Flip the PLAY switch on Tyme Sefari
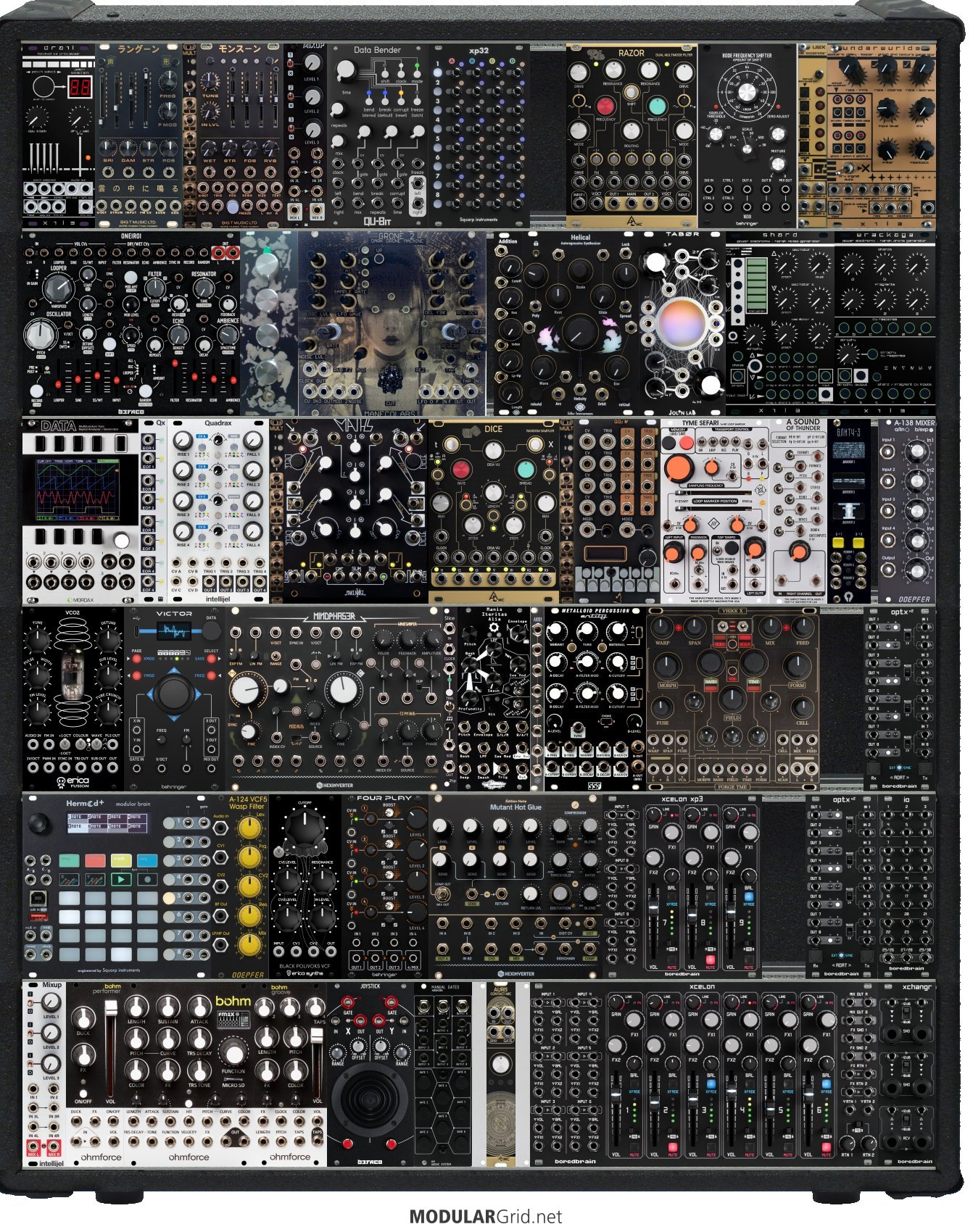Image resolution: width=973 pixels, height=1232 pixels. pyautogui.click(x=735, y=441)
